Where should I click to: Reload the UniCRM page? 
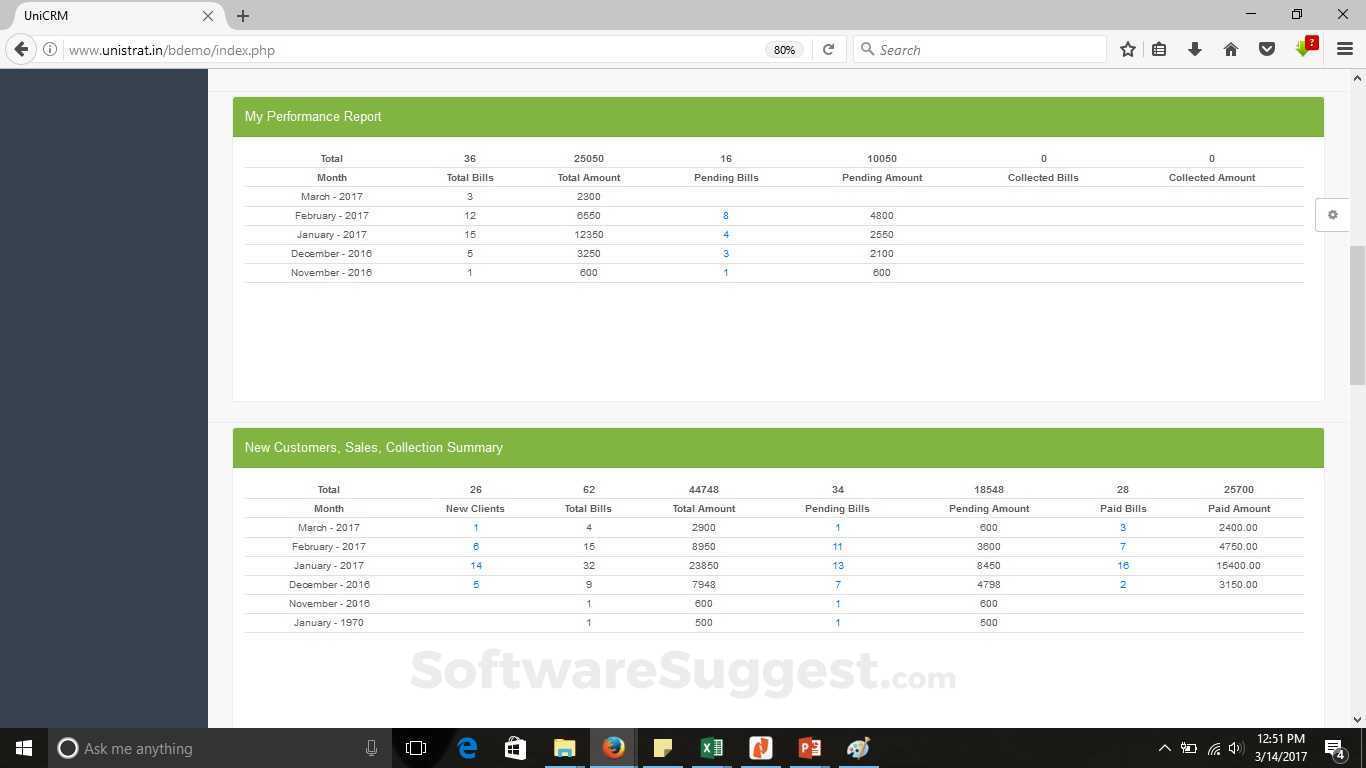coord(828,49)
